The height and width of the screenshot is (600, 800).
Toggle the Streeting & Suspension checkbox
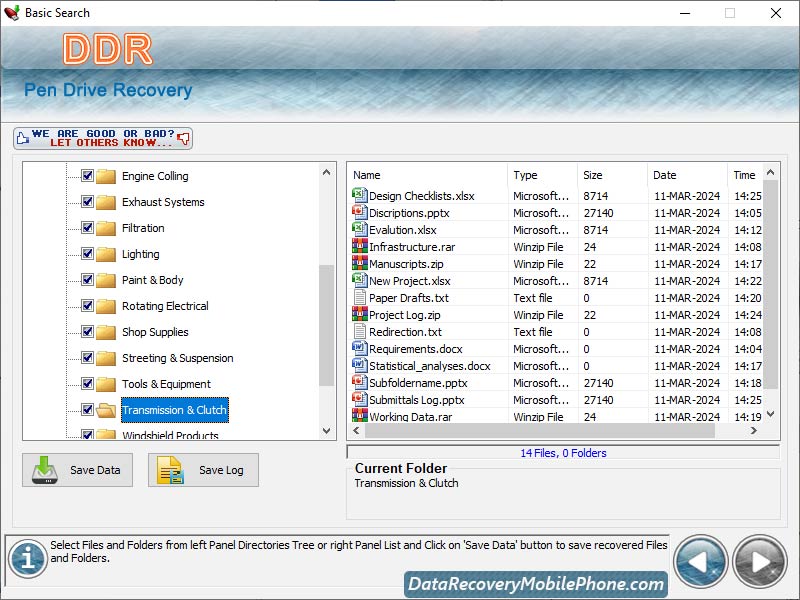86,358
